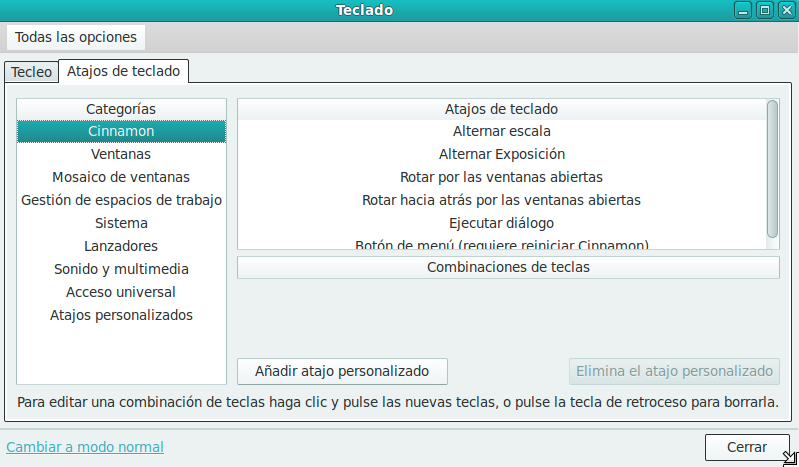Go back to Todas las opciones
799x467 pixels.
point(76,37)
